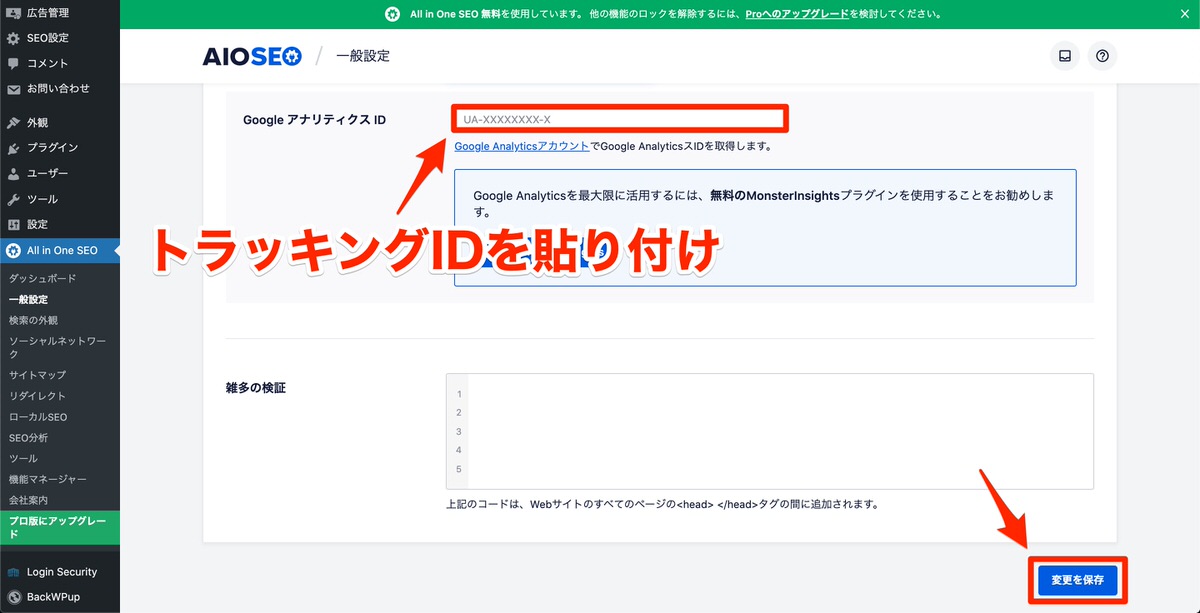Open the notifications inbox icon in header
This screenshot has height=613, width=1200.
click(1065, 56)
